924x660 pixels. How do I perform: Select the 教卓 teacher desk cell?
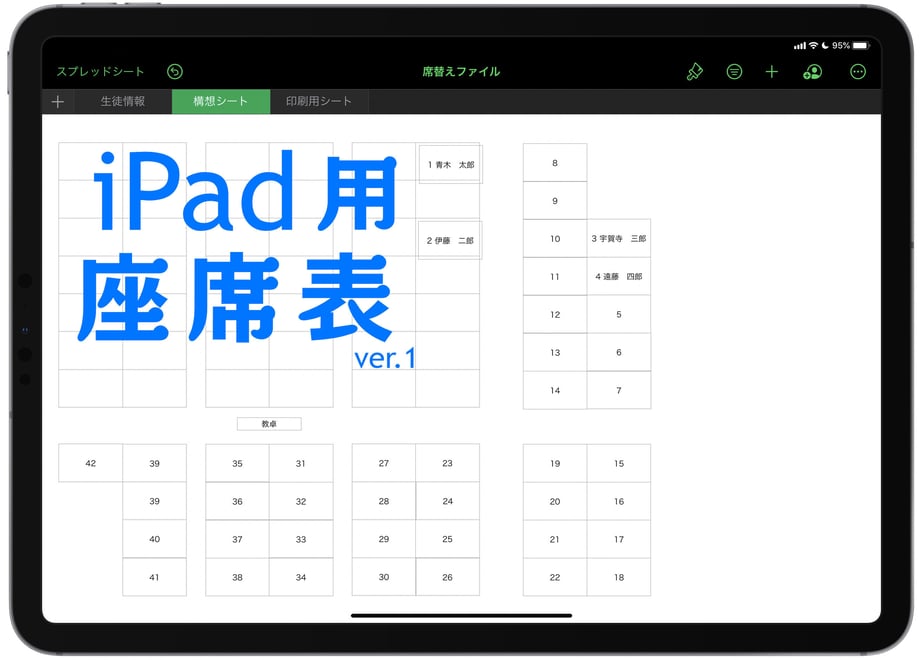click(269, 424)
